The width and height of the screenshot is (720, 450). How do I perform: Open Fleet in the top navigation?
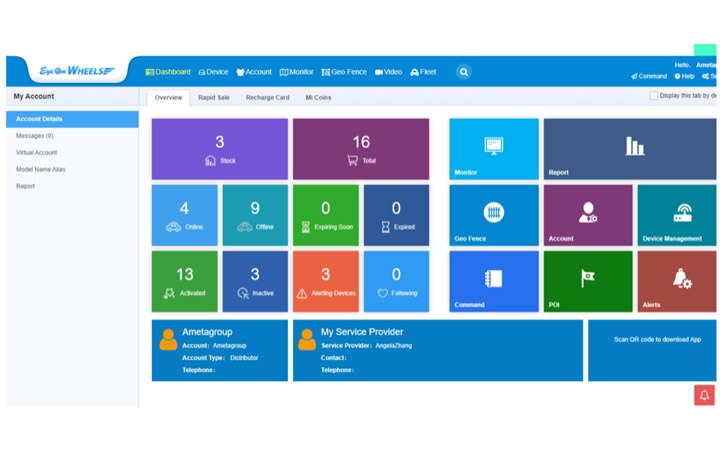click(x=423, y=72)
